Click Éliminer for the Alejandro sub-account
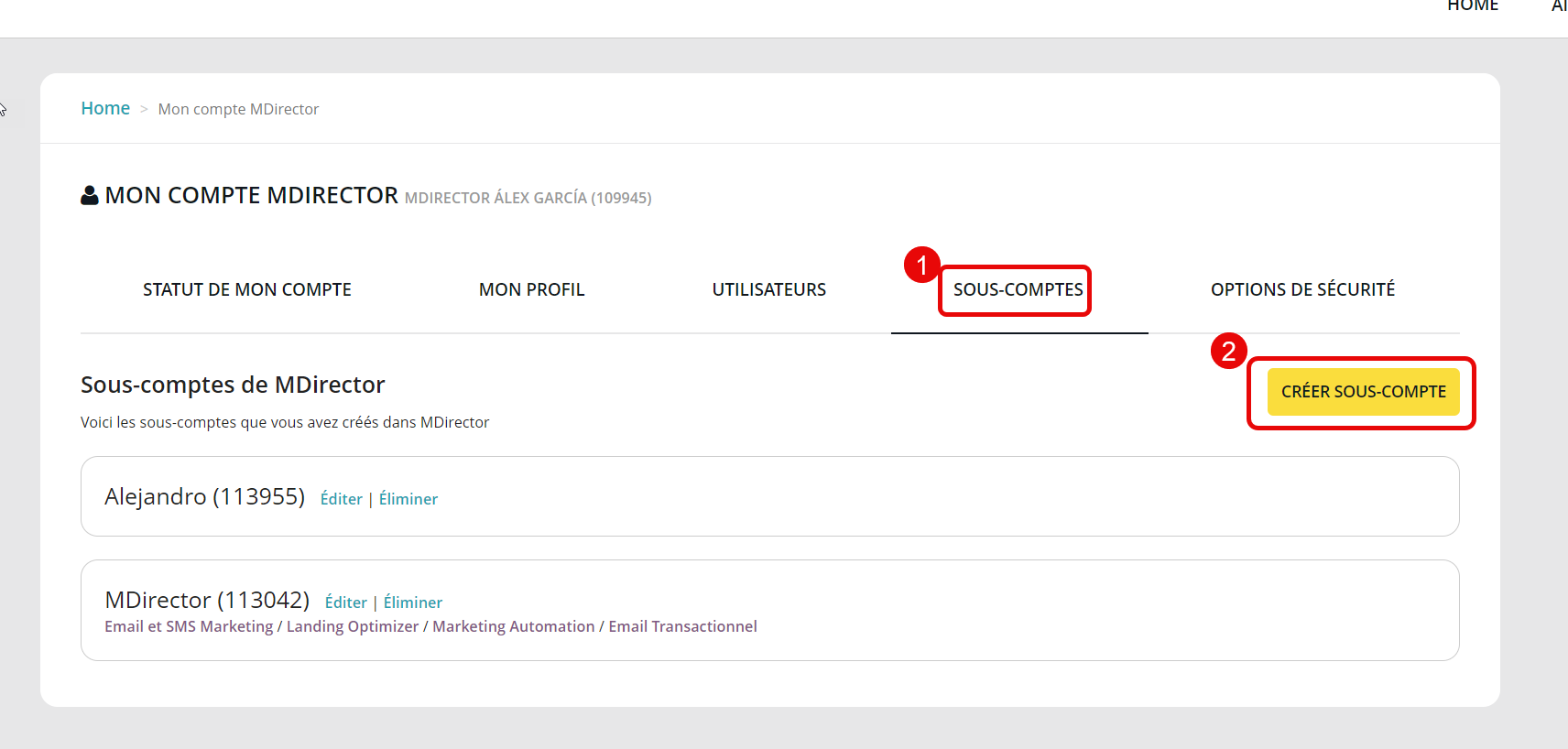1568x749 pixels. coord(408,499)
